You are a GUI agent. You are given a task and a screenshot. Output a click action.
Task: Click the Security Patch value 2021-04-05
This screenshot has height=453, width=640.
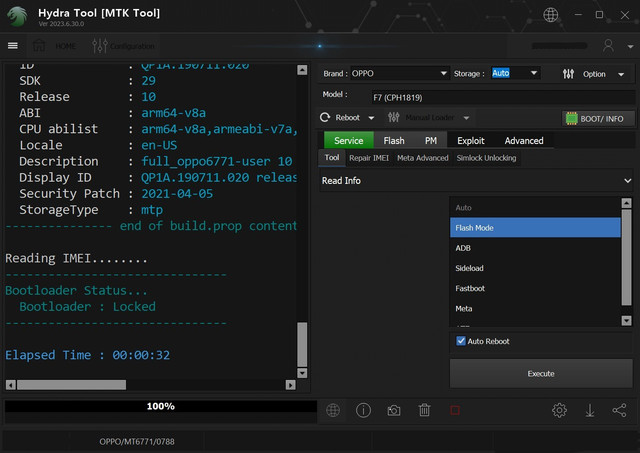[x=177, y=193]
